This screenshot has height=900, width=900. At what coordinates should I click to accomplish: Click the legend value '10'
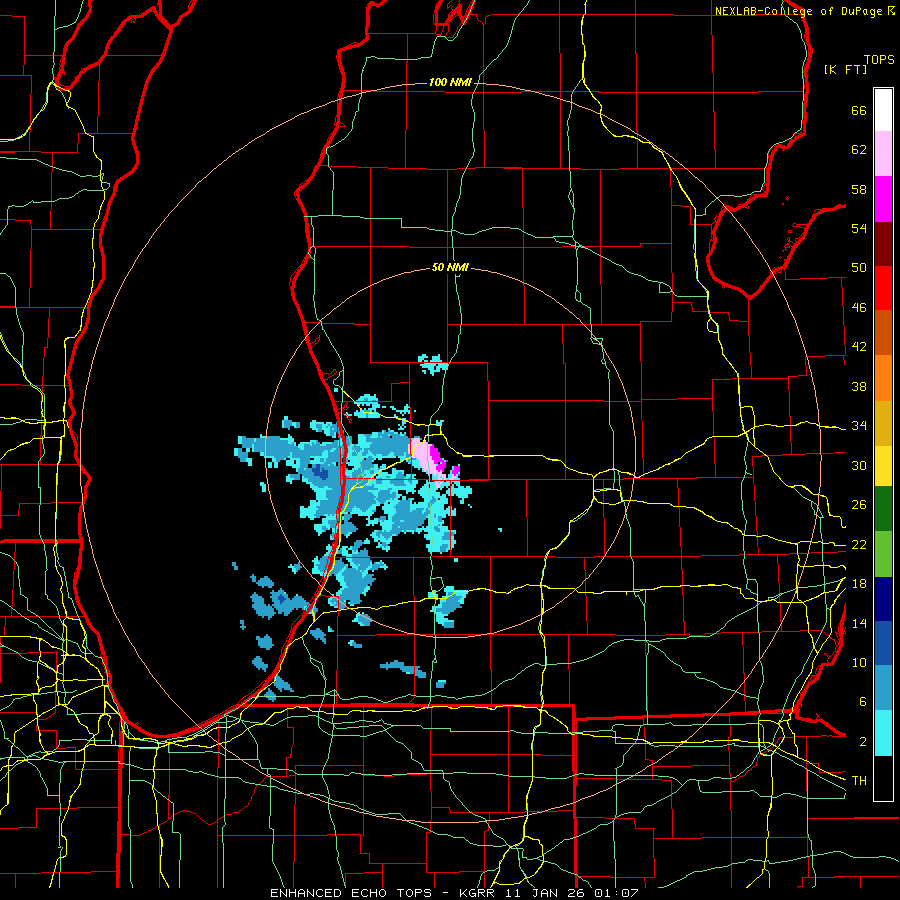pyautogui.click(x=859, y=662)
